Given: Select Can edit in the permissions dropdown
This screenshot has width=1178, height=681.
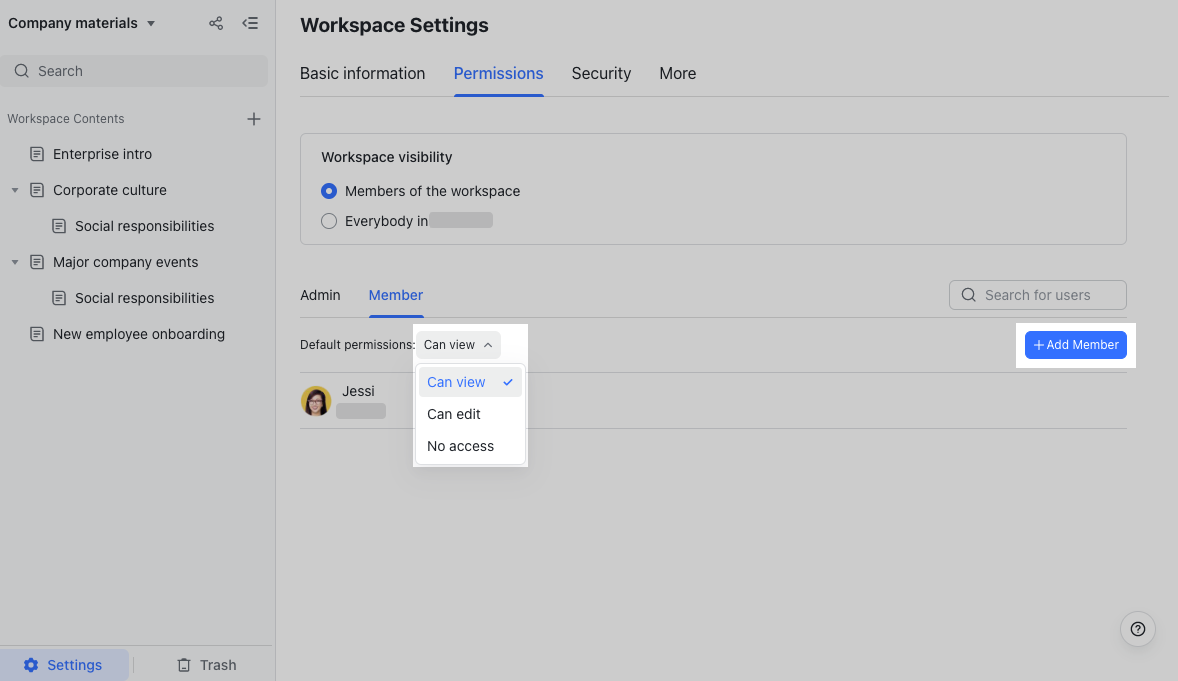Looking at the screenshot, I should (453, 413).
